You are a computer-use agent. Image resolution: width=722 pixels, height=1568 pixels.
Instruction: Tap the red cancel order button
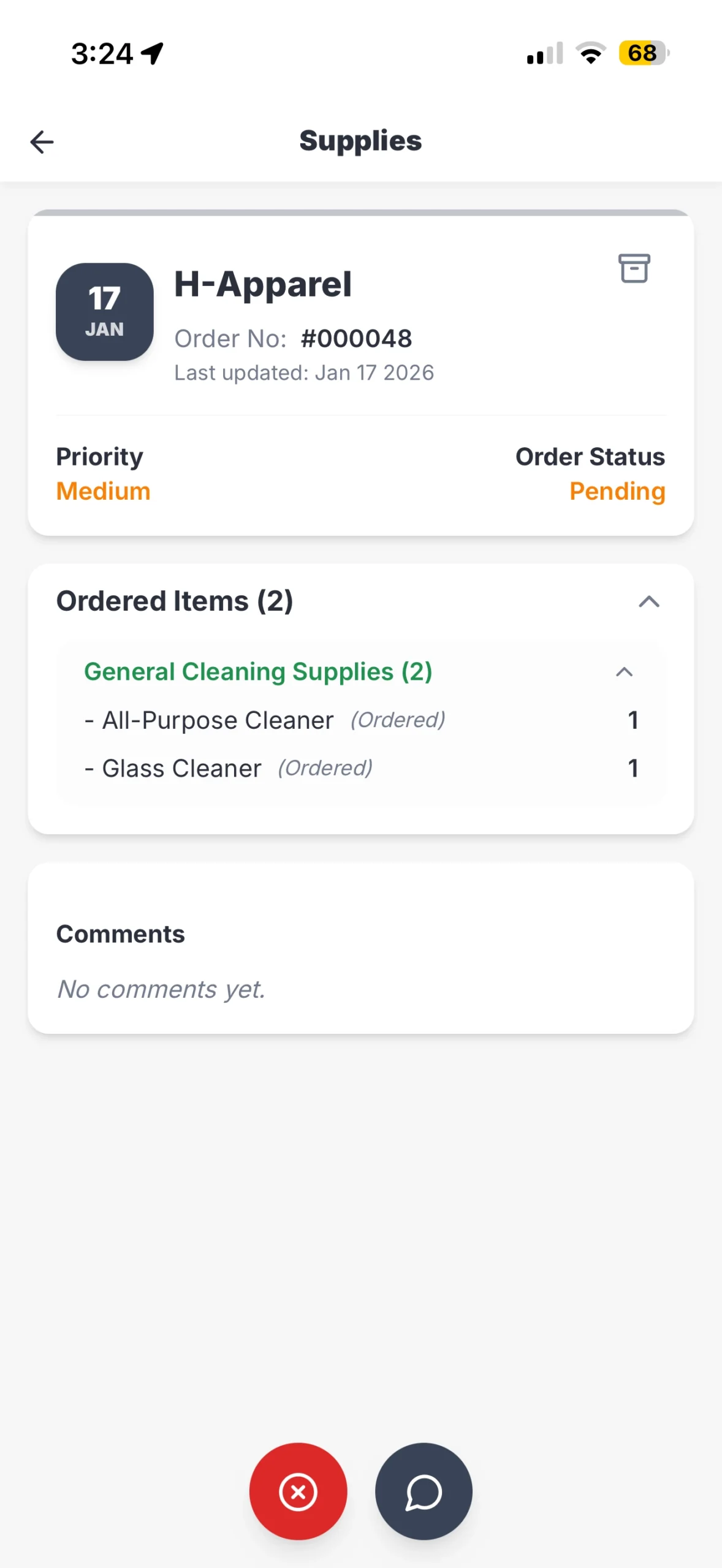[298, 1491]
